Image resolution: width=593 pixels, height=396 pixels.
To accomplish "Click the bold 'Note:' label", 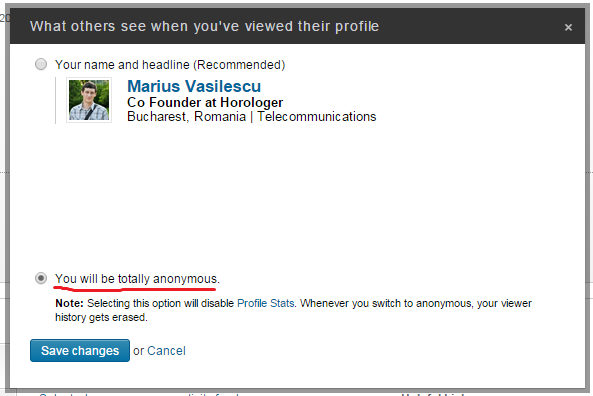I will [69, 303].
